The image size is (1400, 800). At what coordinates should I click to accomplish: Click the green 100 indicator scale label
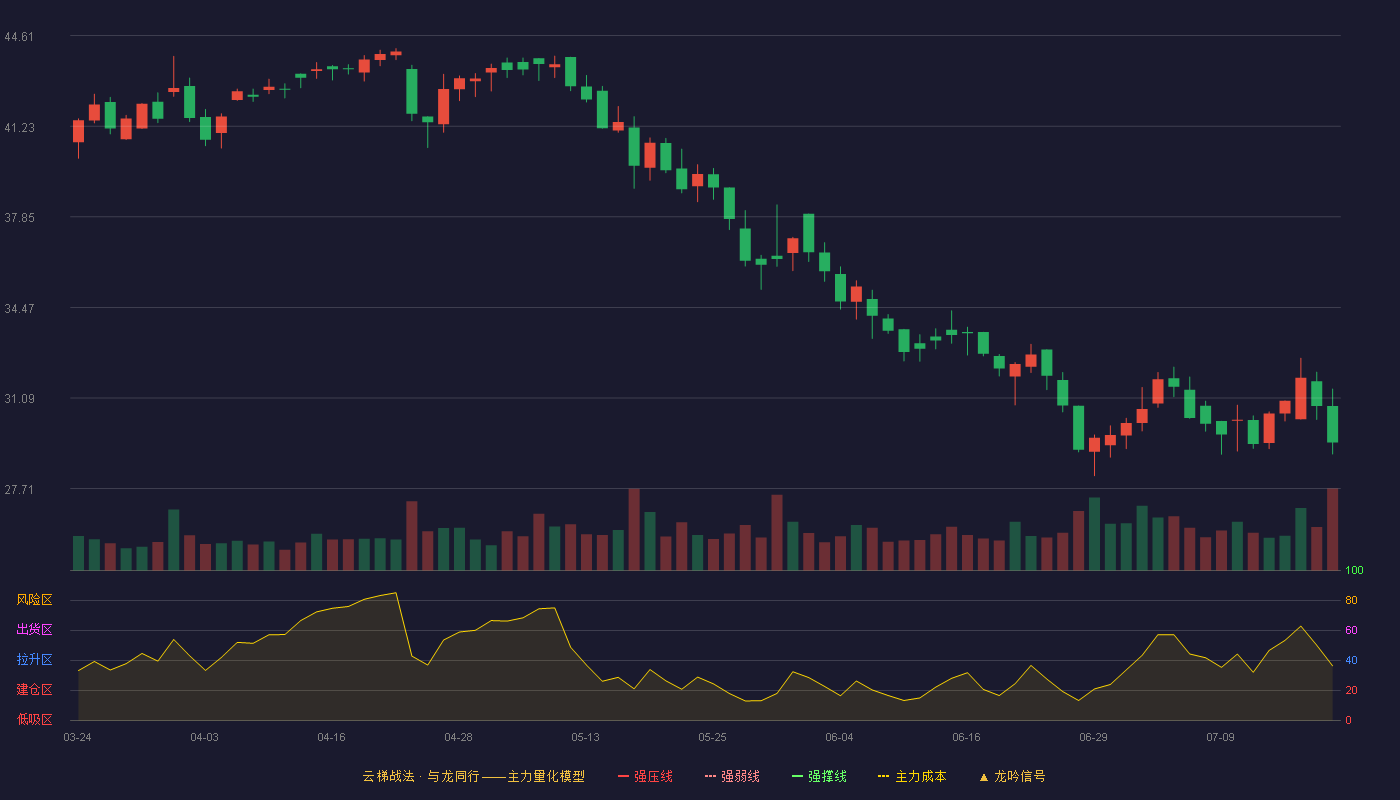click(1354, 571)
